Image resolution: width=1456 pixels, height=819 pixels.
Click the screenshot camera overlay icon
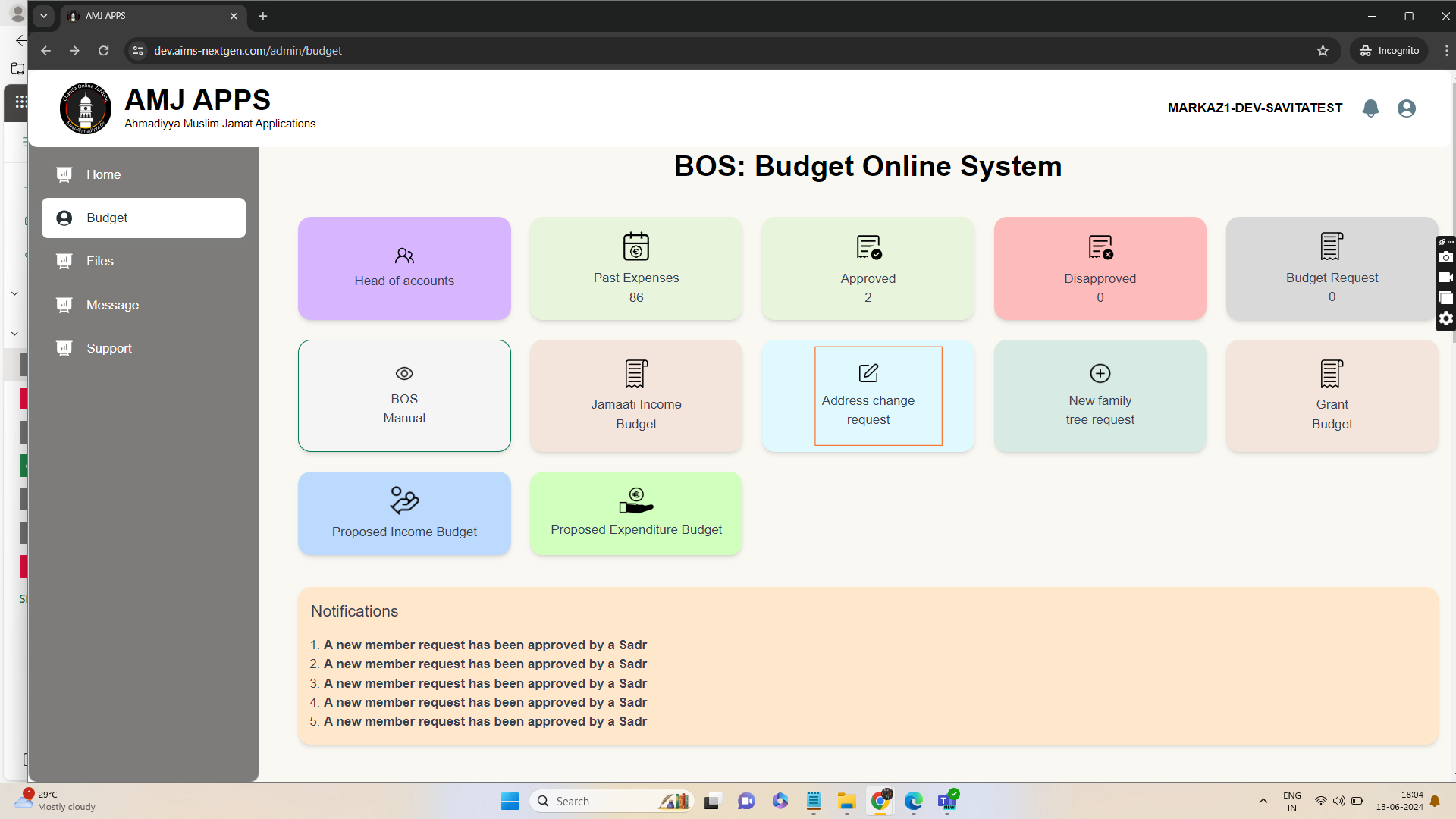1446,257
